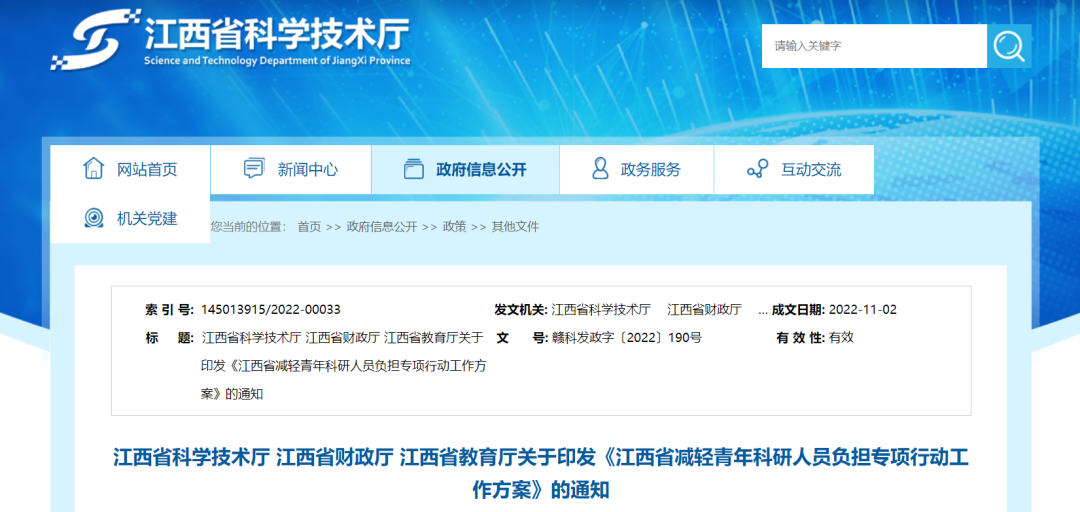Viewport: 1080px width, 512px height.
Task: Select the 政府信息公开 navigation tab
Action: 481,170
